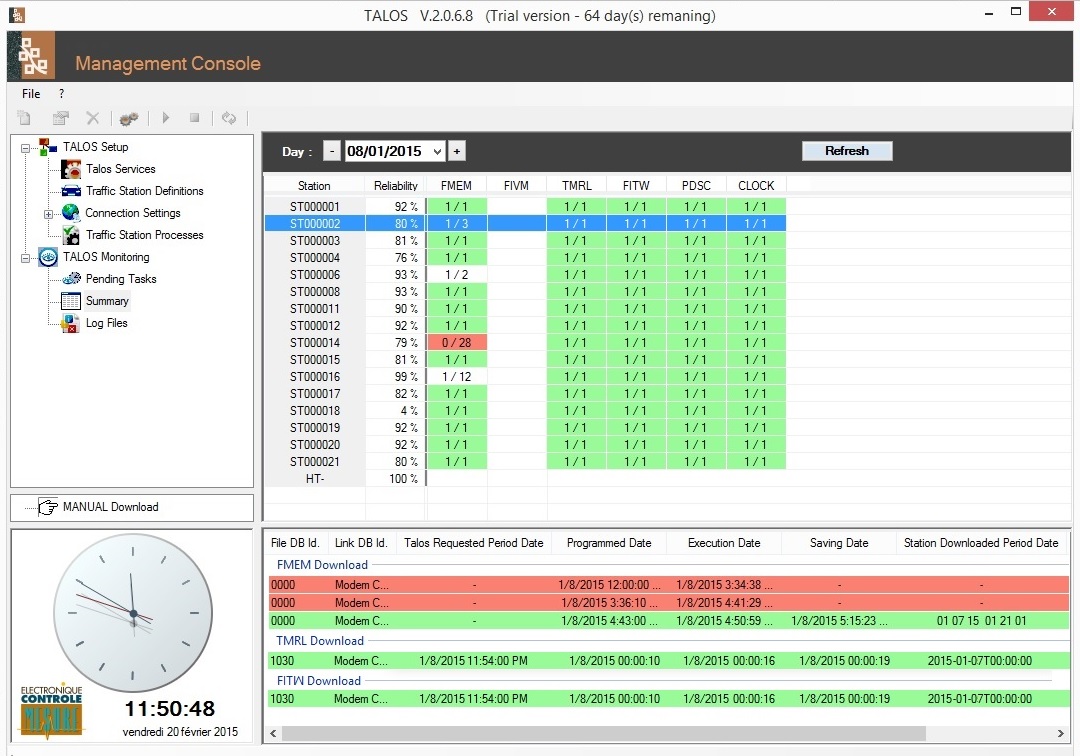This screenshot has width=1080, height=756.
Task: Click the red 0 / 28 FMEM cell
Action: point(457,343)
